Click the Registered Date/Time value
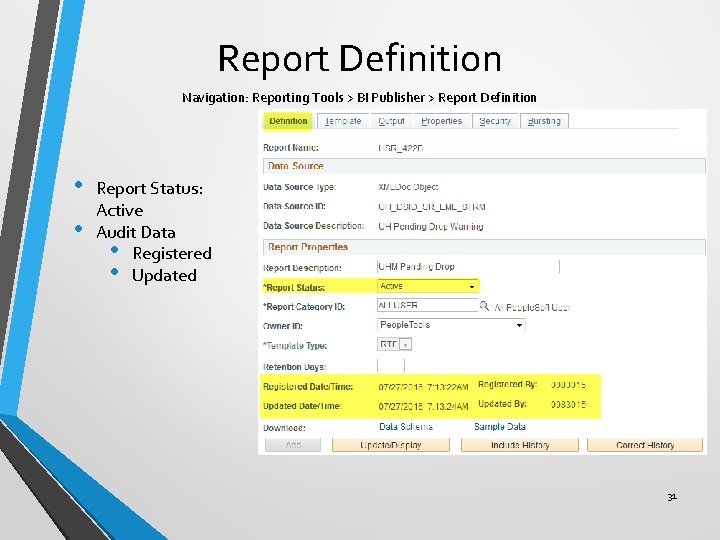 pyautogui.click(x=423, y=387)
